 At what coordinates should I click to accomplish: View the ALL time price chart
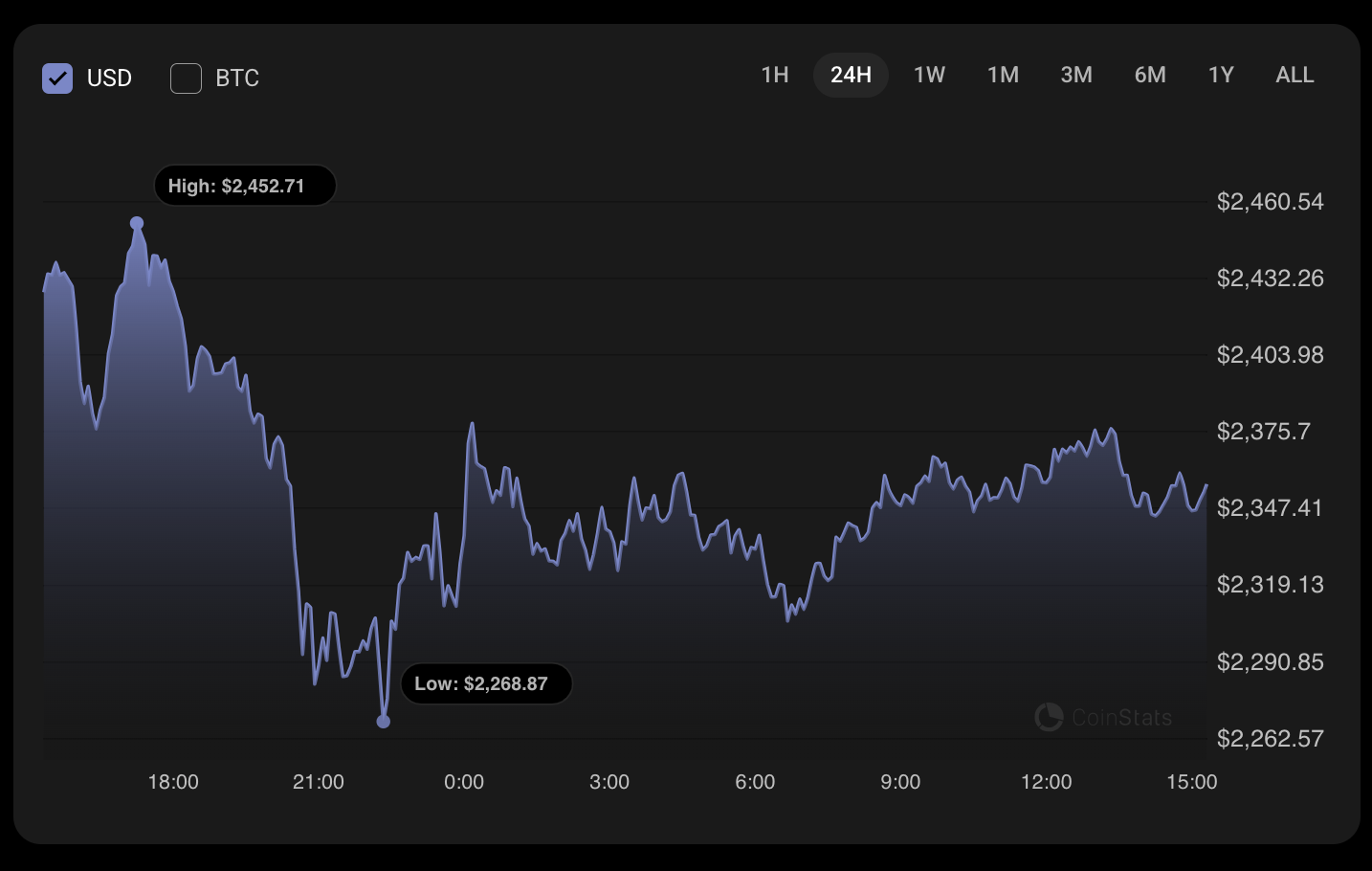click(x=1295, y=75)
